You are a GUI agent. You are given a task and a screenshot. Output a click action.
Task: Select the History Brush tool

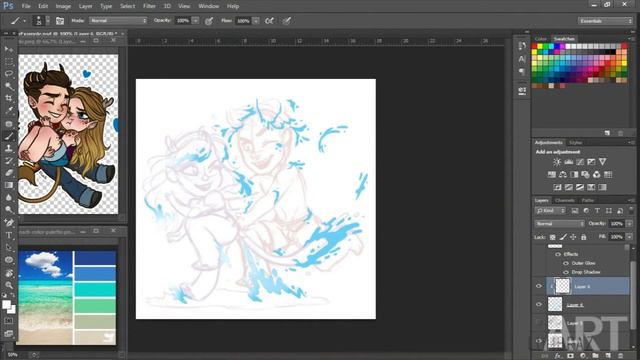9,161
